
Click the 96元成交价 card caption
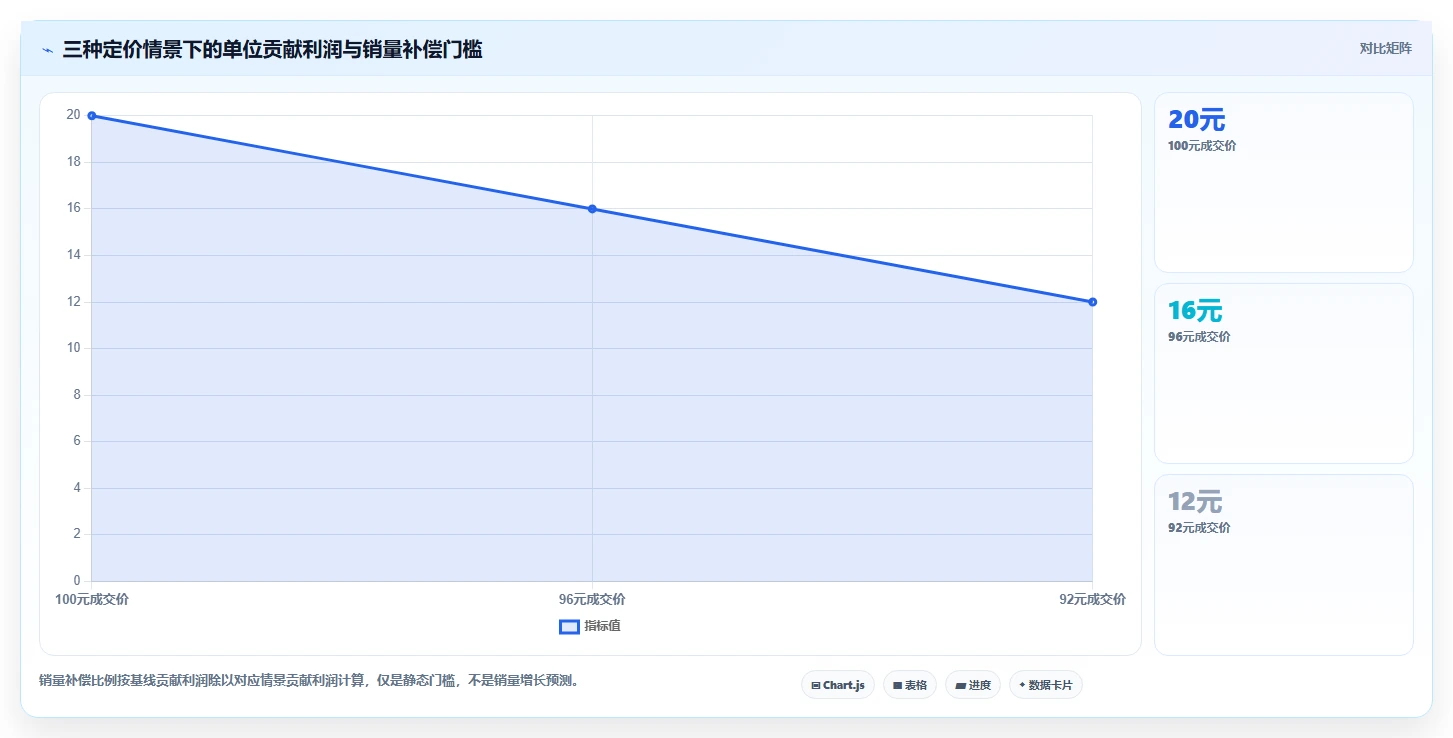coord(1199,337)
